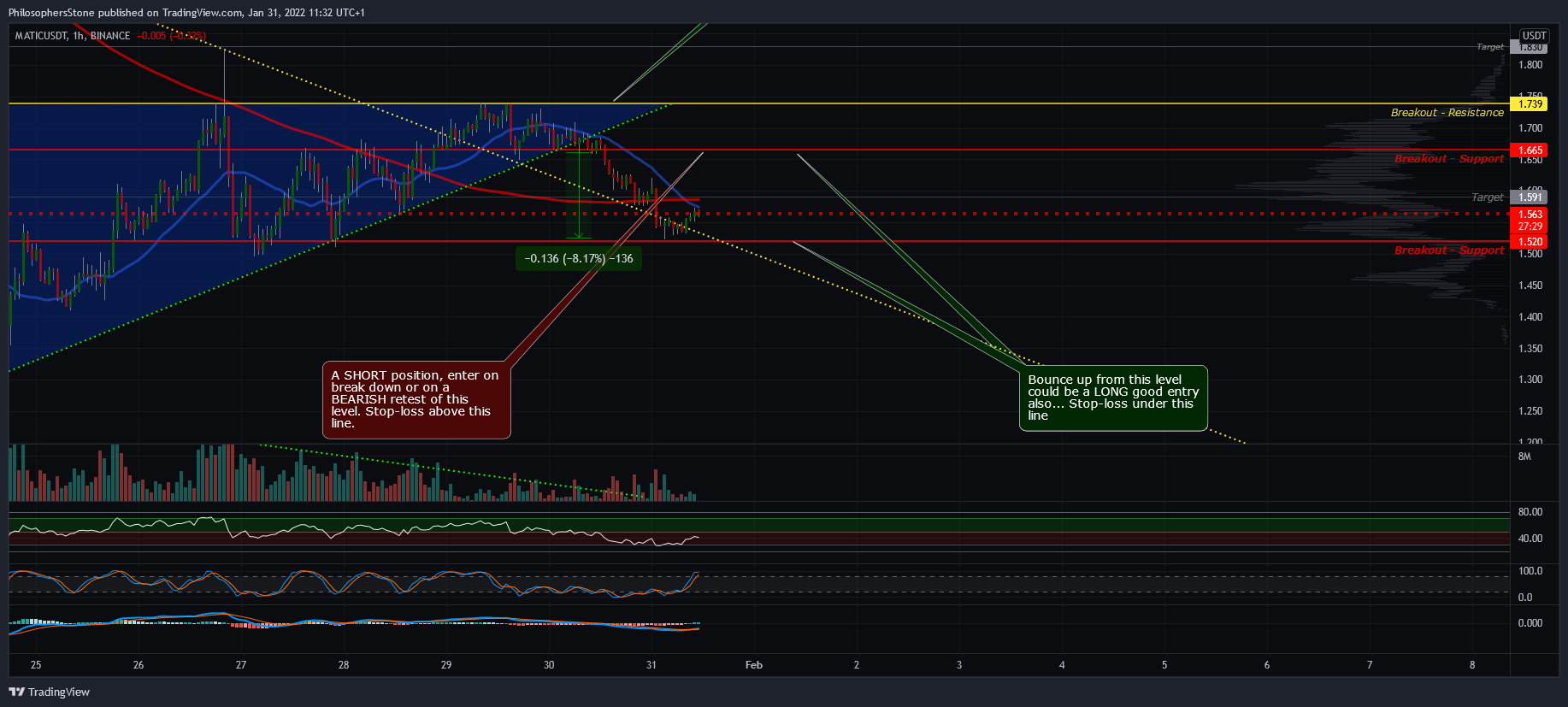Image resolution: width=1568 pixels, height=707 pixels.
Task: Click the 1.300 price scale label
Action: point(1530,380)
